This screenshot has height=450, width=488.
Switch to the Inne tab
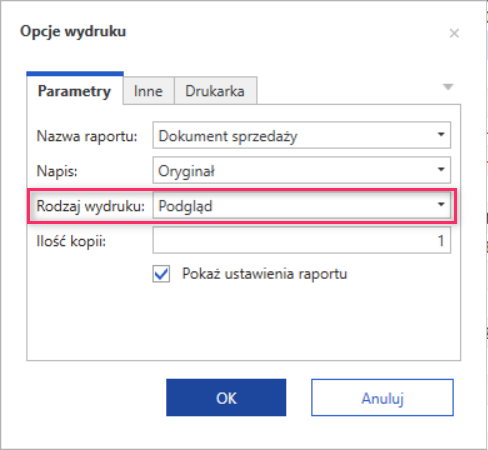coord(148,91)
